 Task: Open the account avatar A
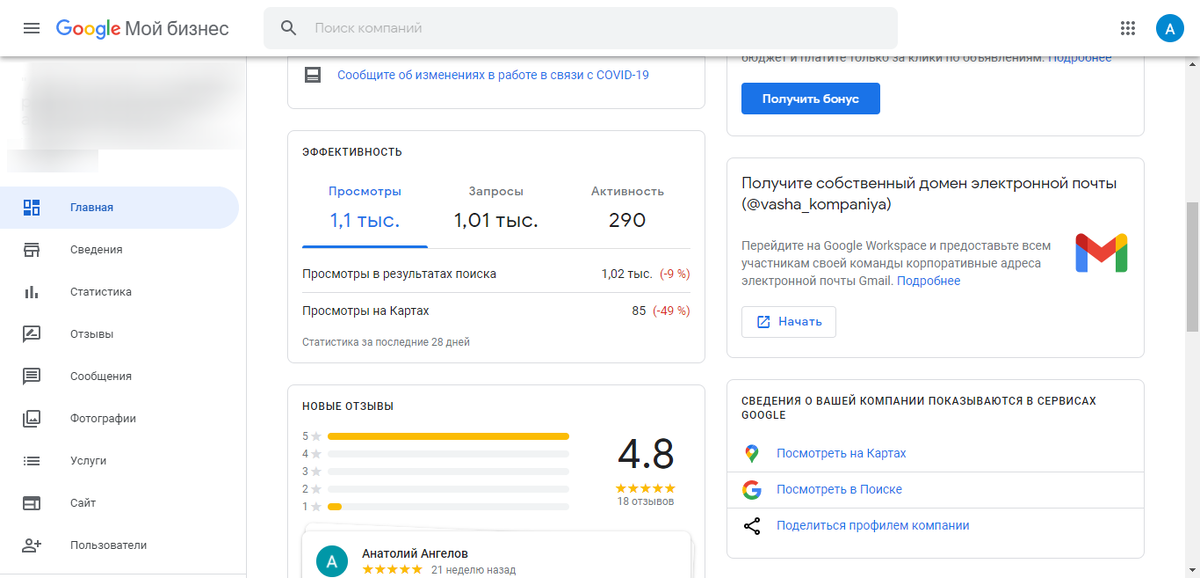pyautogui.click(x=1169, y=28)
